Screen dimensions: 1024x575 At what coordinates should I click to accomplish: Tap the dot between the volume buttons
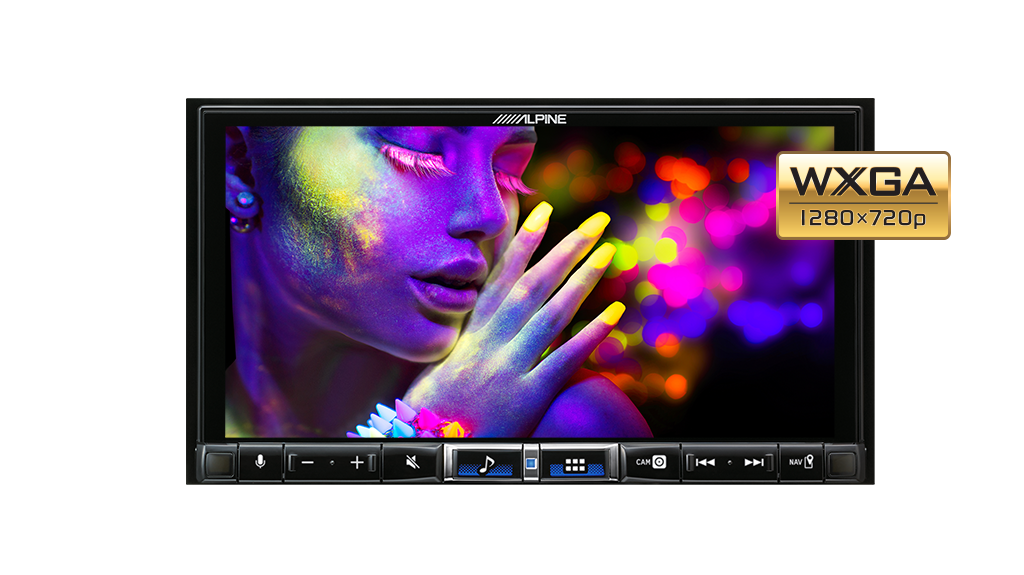[x=332, y=463]
